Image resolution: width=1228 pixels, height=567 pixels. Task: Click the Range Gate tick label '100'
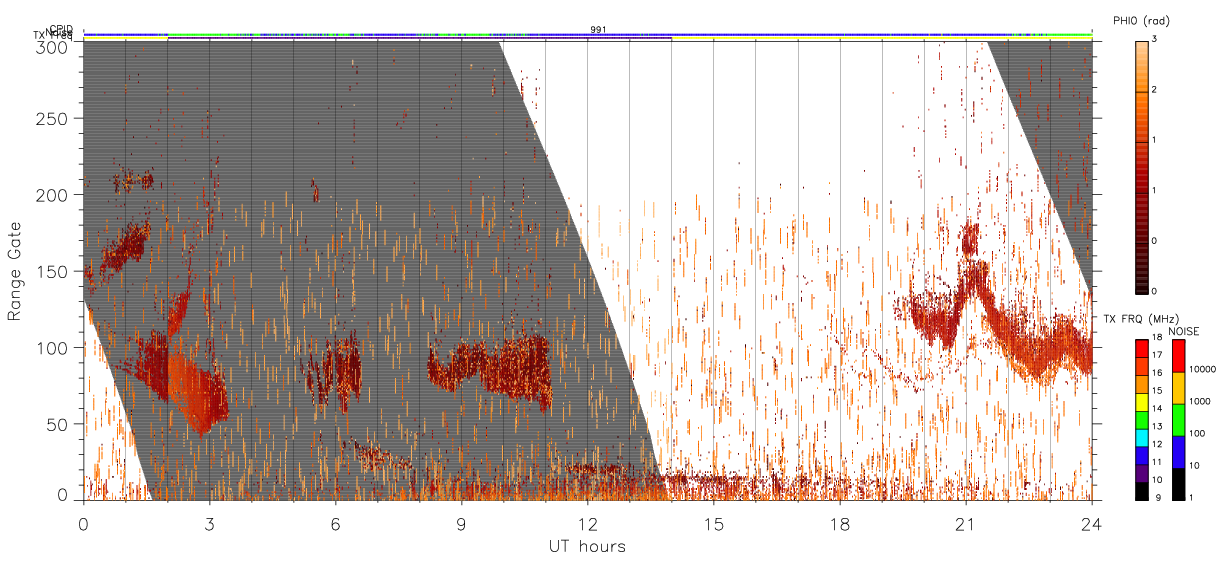tap(52, 348)
